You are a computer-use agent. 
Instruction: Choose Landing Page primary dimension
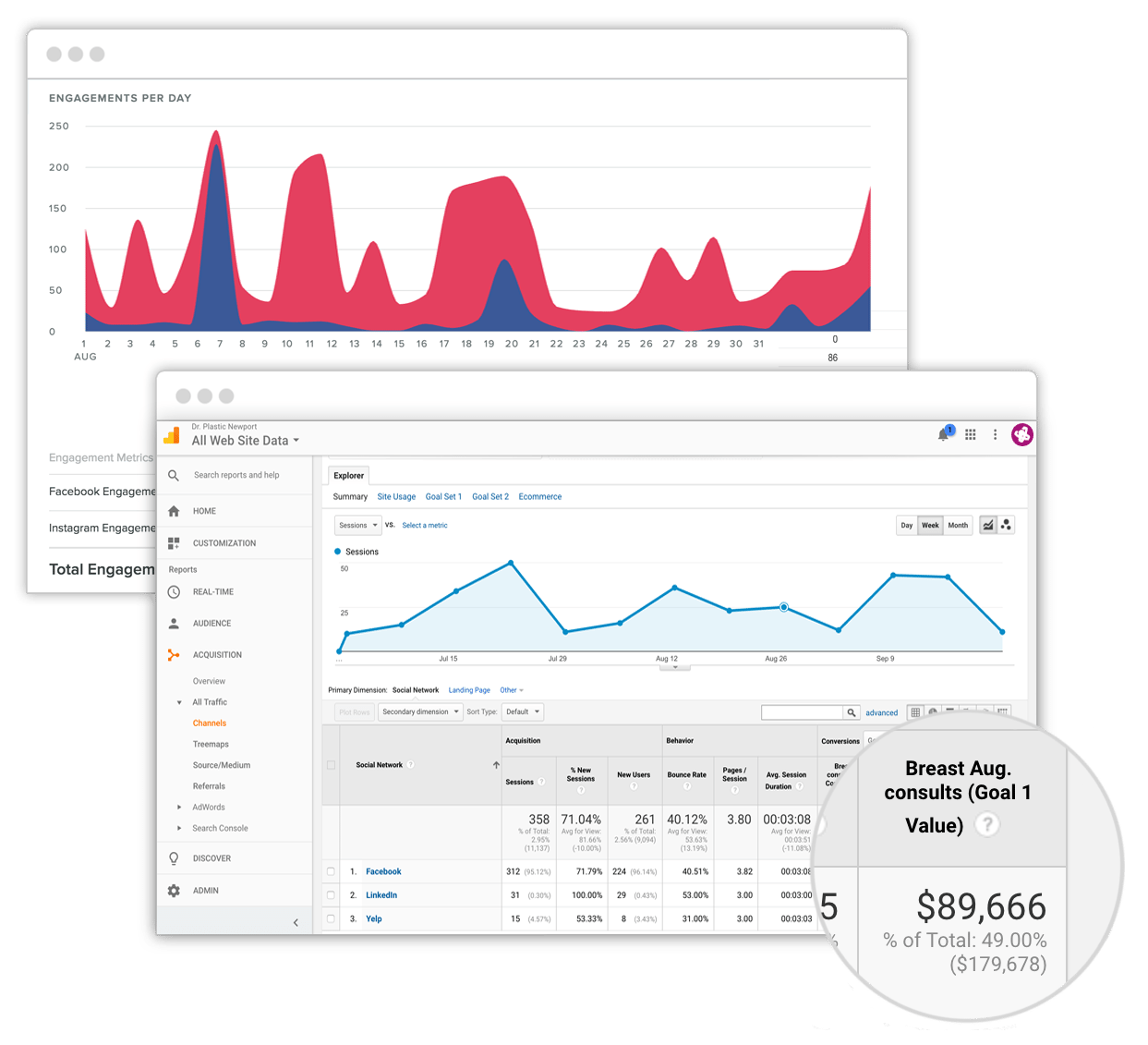[x=469, y=690]
